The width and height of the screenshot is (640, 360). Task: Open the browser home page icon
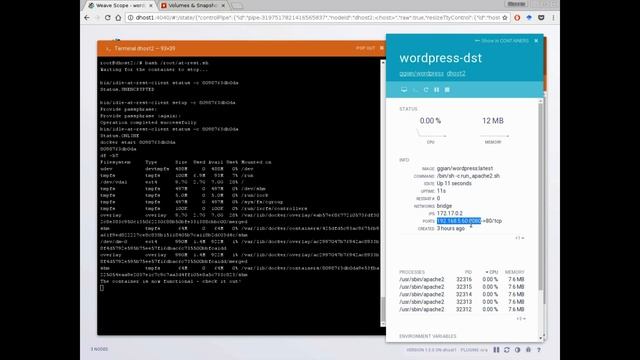pos(118,18)
